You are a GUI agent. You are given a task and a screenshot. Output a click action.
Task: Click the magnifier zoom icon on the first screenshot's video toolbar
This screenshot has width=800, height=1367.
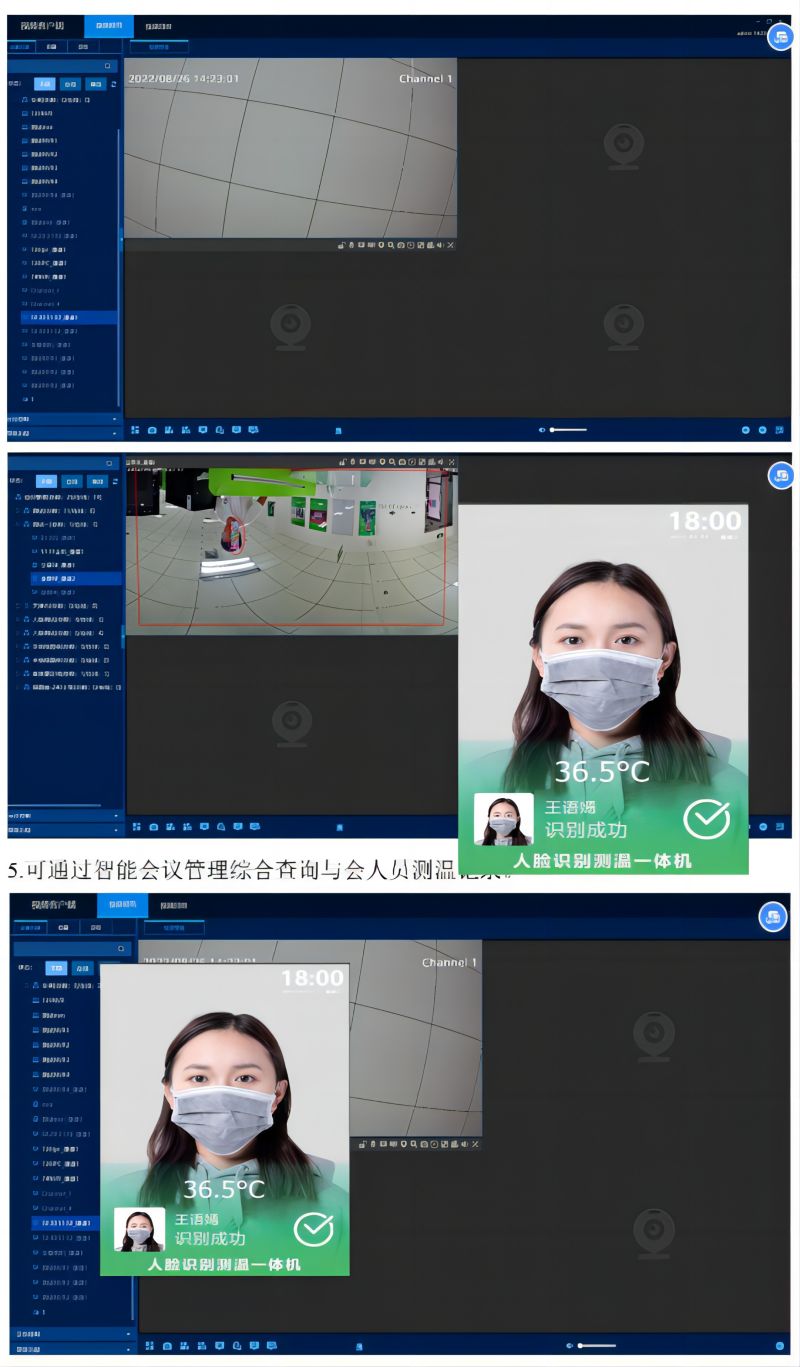tap(391, 245)
